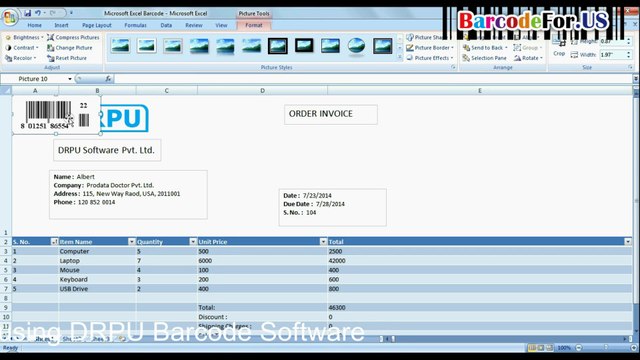This screenshot has width=640, height=360.
Task: Switch to Page Layout view in status bar
Action: (541, 348)
